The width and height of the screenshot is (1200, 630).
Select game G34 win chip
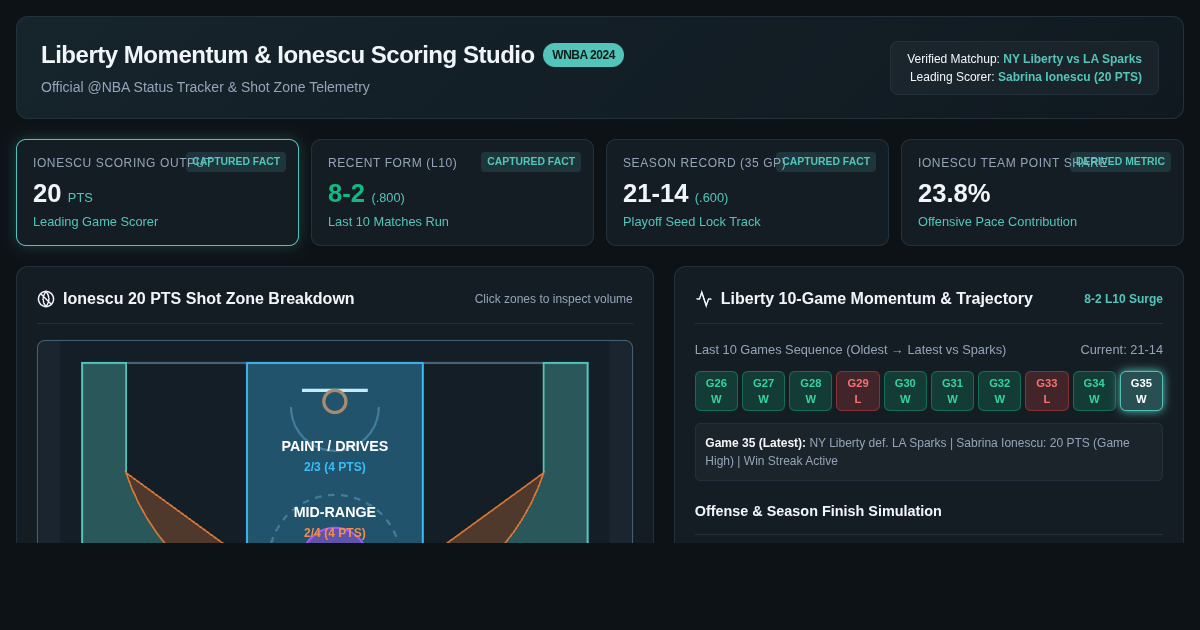point(1094,391)
